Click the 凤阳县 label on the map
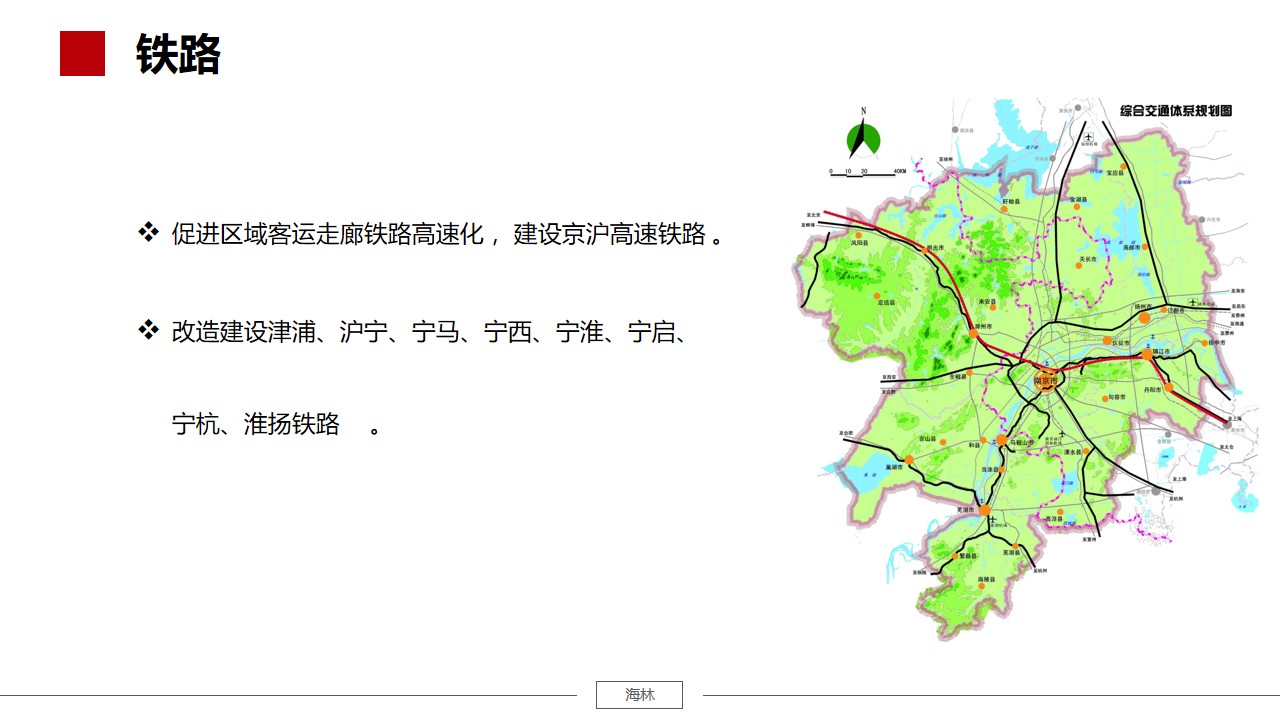Screen dimensions: 1280x720 pos(860,243)
